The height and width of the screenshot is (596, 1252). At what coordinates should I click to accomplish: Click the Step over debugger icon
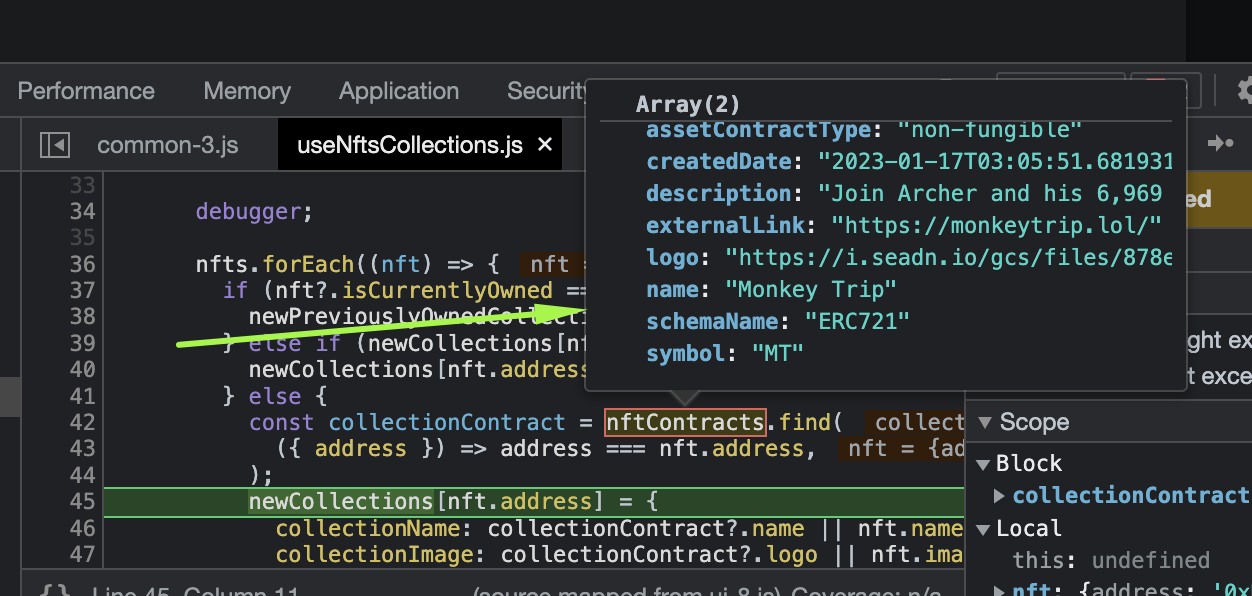point(1222,143)
